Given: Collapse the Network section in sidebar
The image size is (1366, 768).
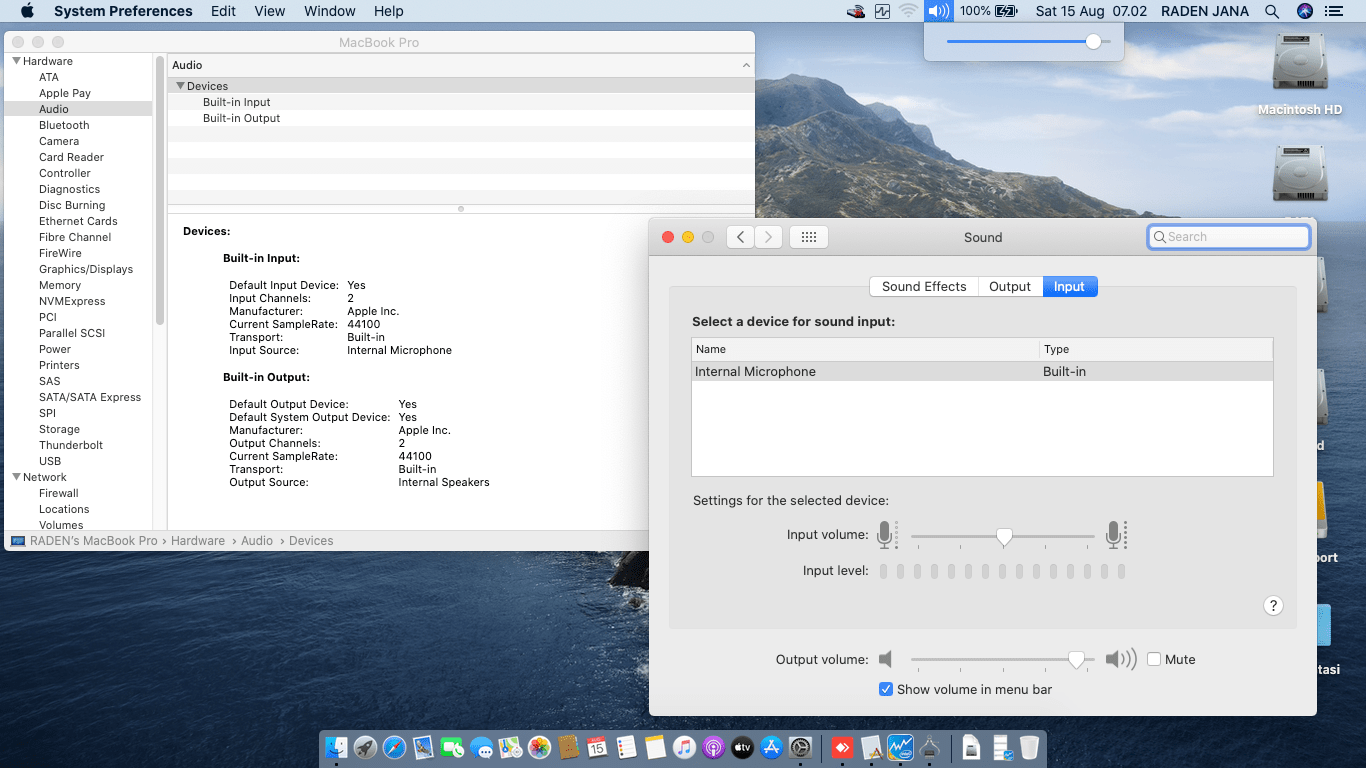Looking at the screenshot, I should point(16,477).
